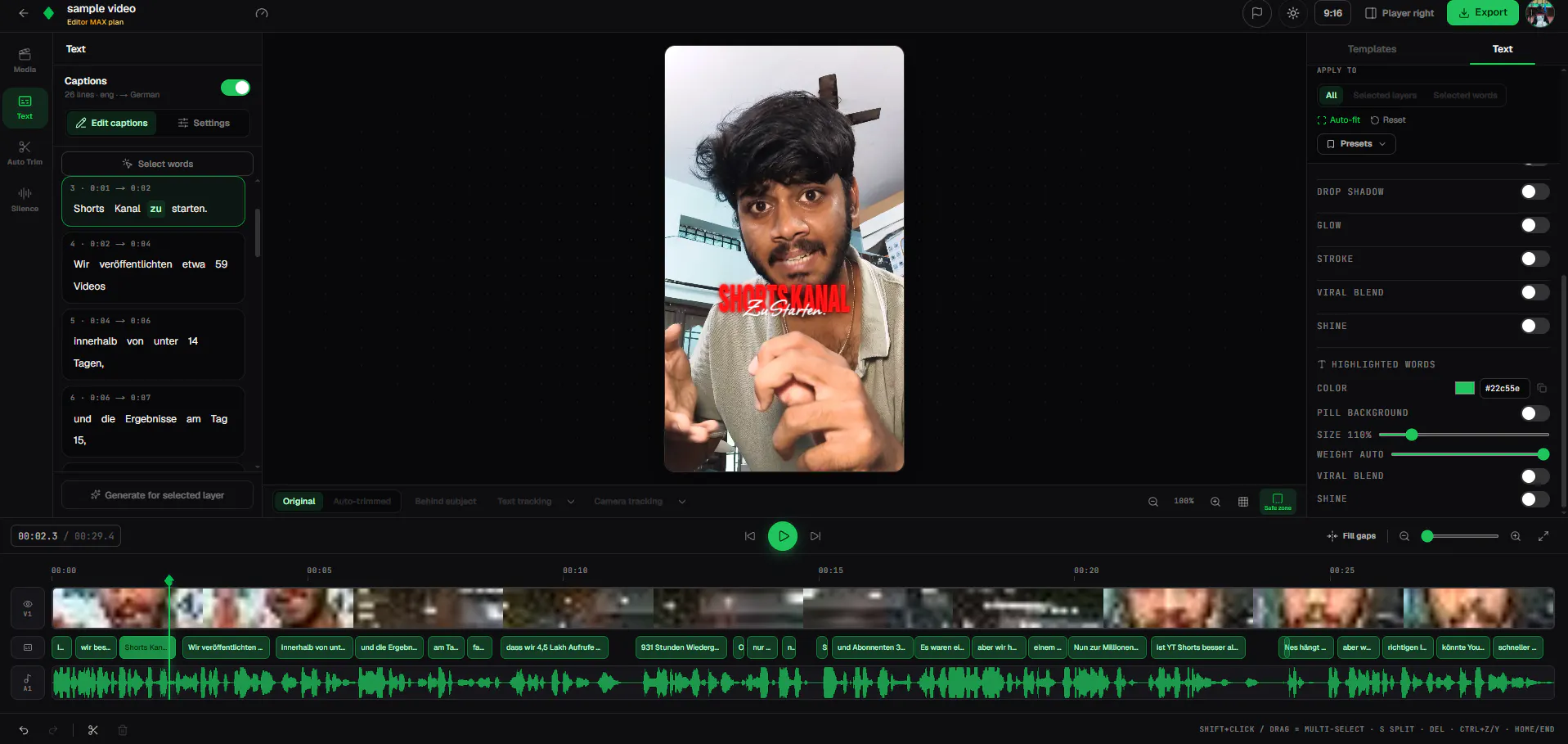The image size is (1568, 744).
Task: Zoom out the timeline magnifier
Action: click(1404, 536)
